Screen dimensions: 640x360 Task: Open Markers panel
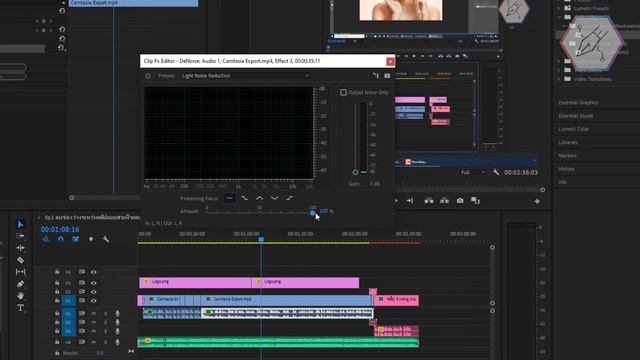point(567,156)
